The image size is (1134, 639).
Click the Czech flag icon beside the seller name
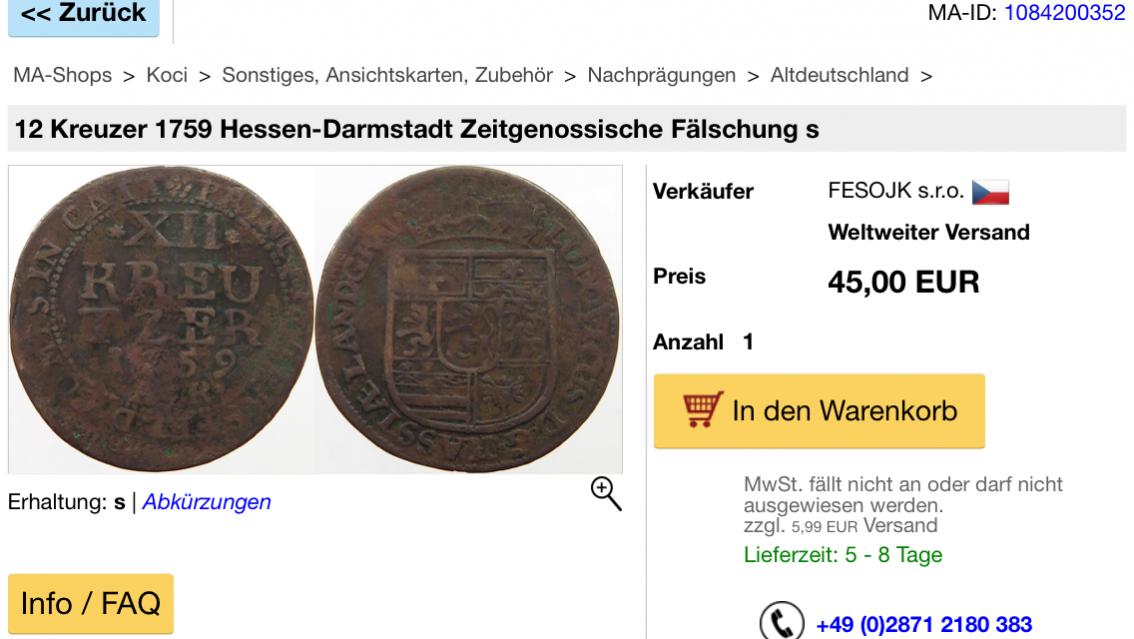tap(990, 192)
